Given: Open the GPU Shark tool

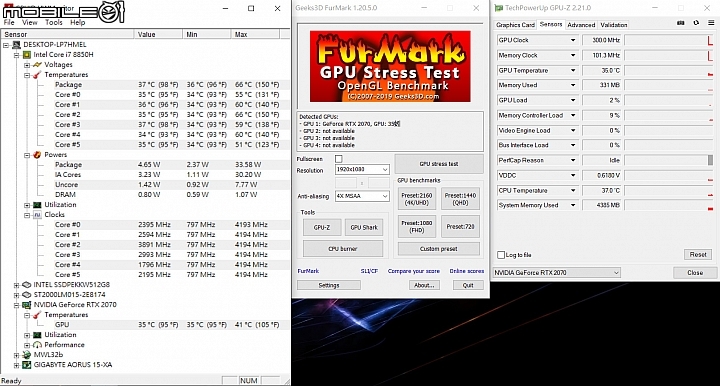Looking at the screenshot, I should [x=364, y=227].
